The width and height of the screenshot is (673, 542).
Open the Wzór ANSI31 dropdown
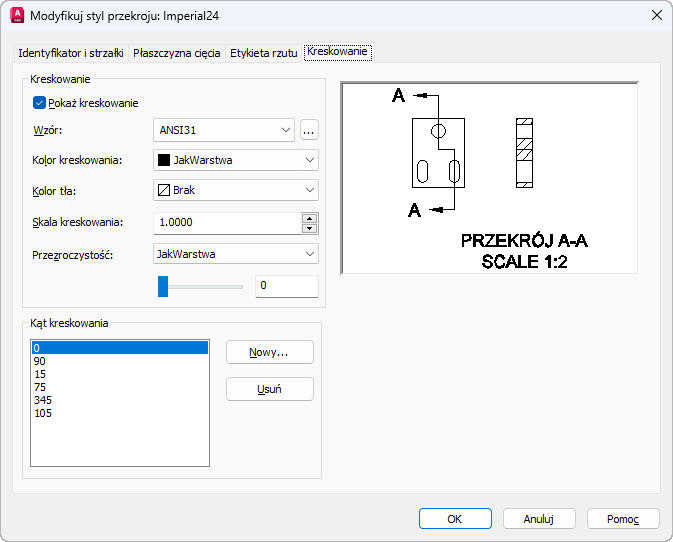224,130
